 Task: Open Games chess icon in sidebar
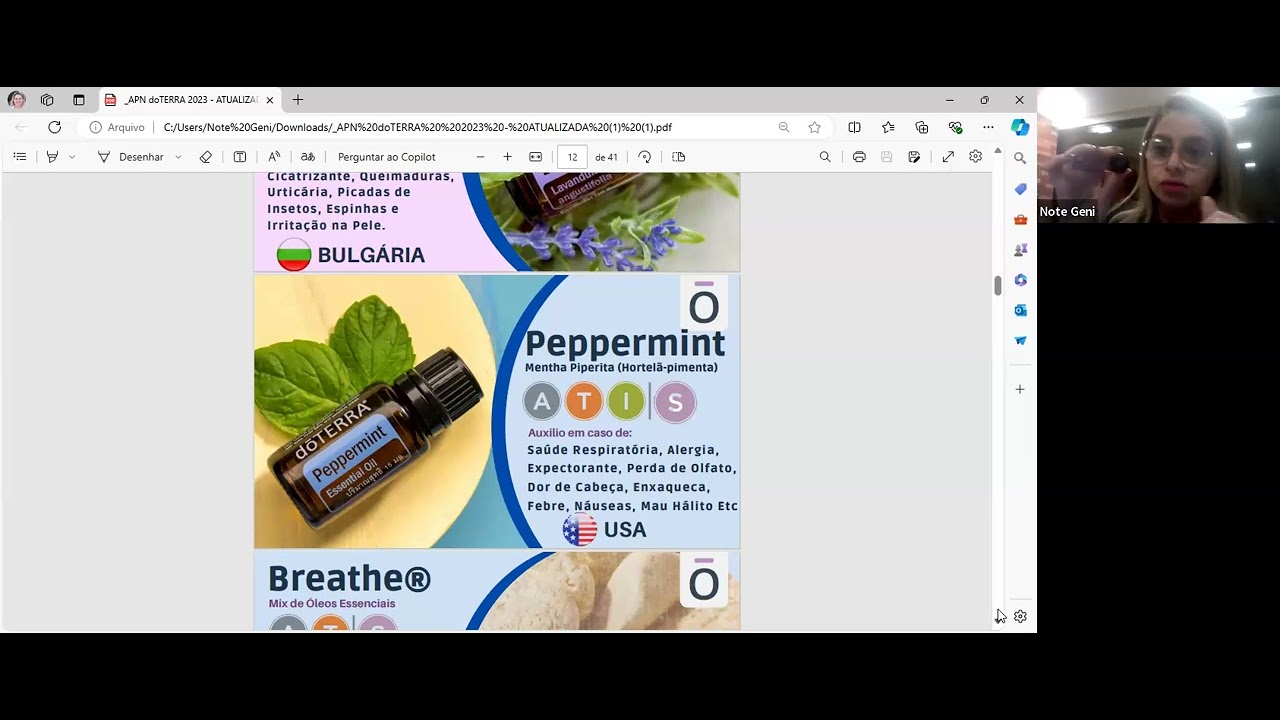[1020, 250]
